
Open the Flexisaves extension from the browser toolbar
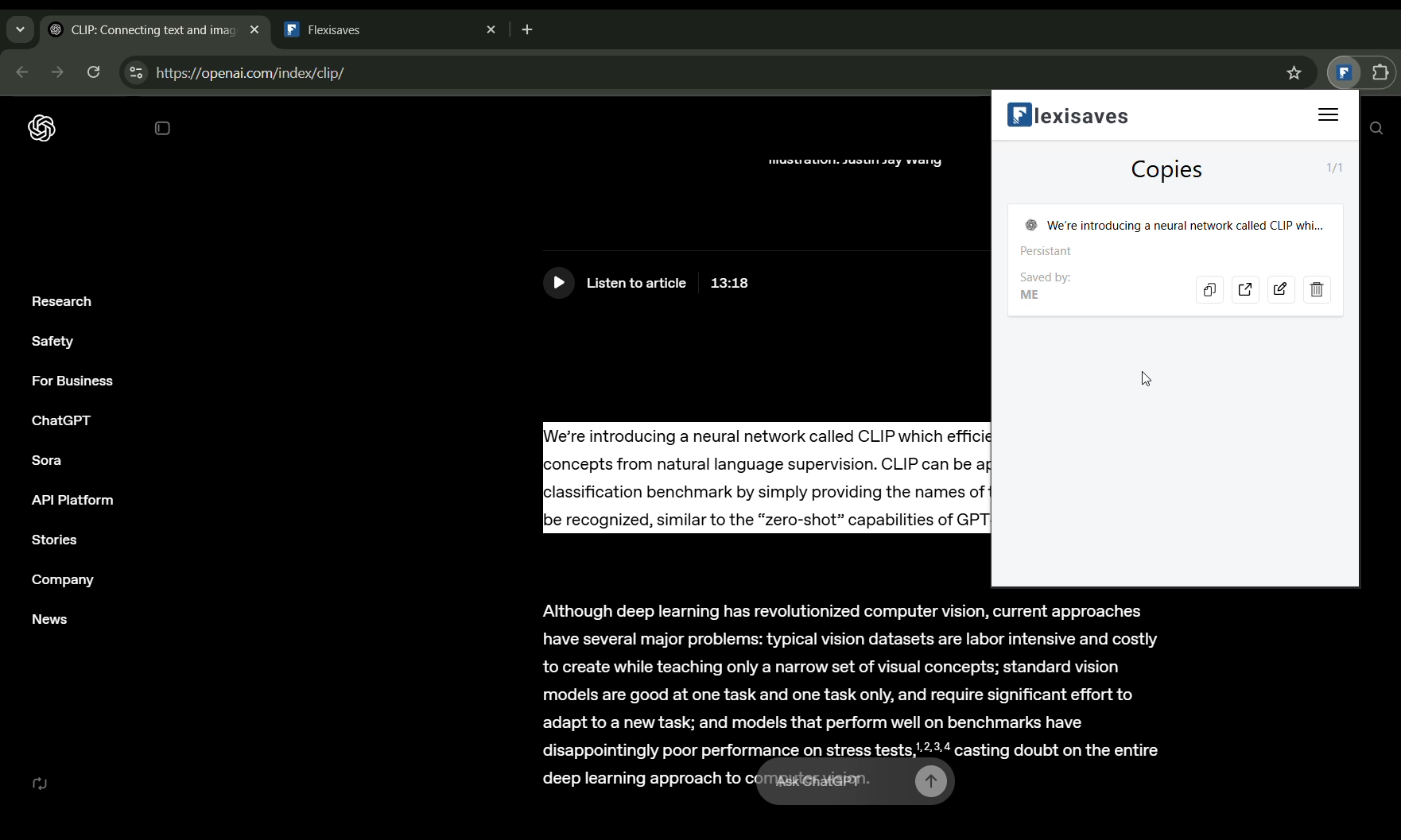[1344, 72]
